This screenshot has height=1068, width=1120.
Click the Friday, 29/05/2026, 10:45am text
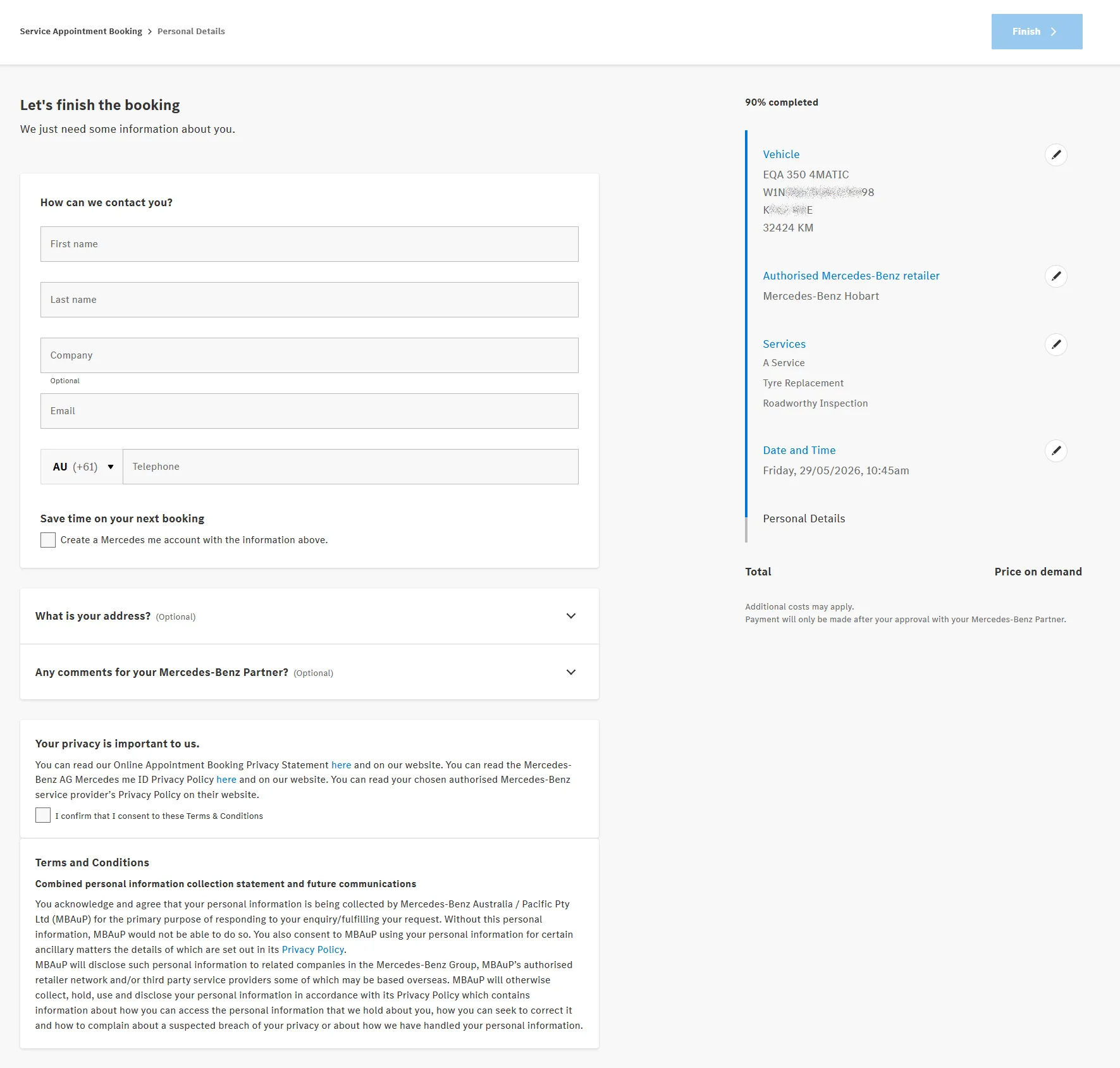coord(836,470)
